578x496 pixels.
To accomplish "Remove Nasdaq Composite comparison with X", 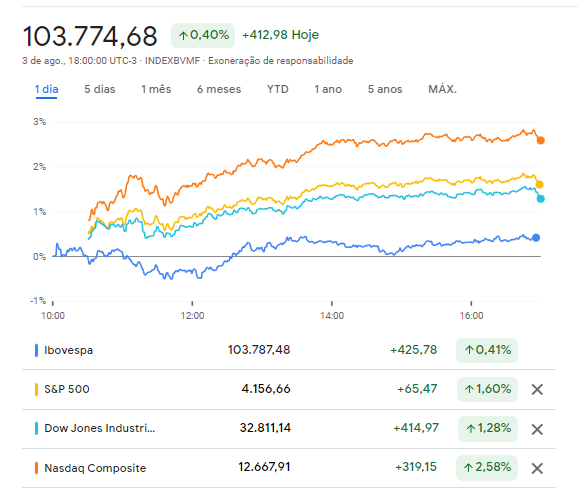I will click(537, 468).
